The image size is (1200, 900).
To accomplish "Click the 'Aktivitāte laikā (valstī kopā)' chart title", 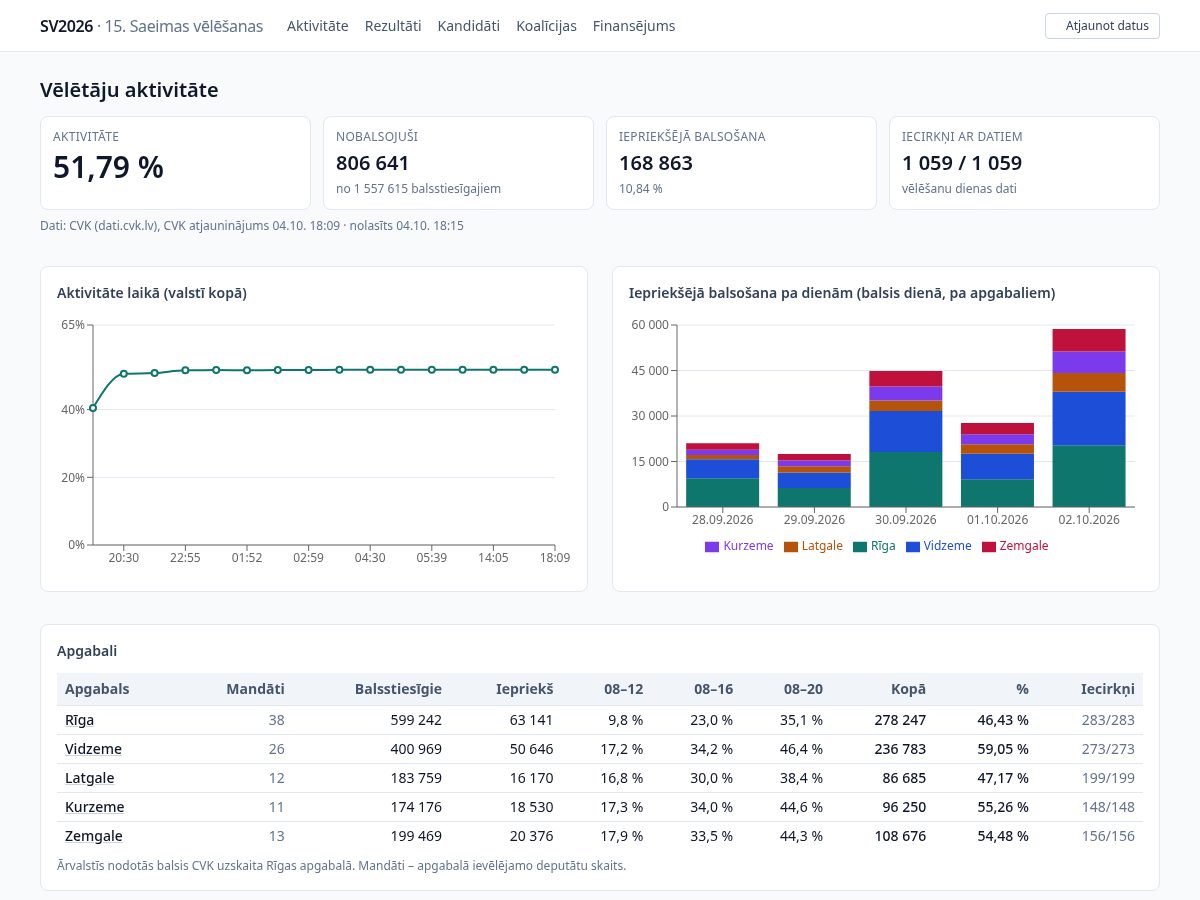I will click(x=152, y=293).
